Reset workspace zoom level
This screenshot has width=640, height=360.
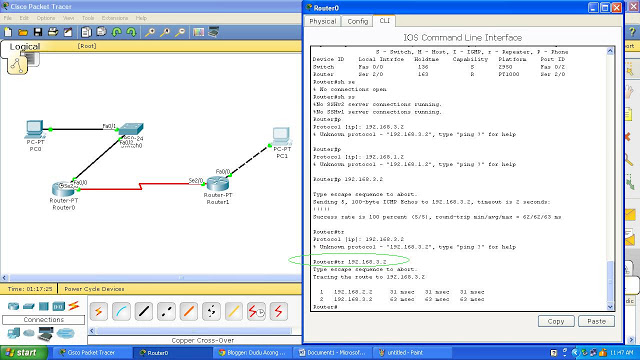(165, 32)
